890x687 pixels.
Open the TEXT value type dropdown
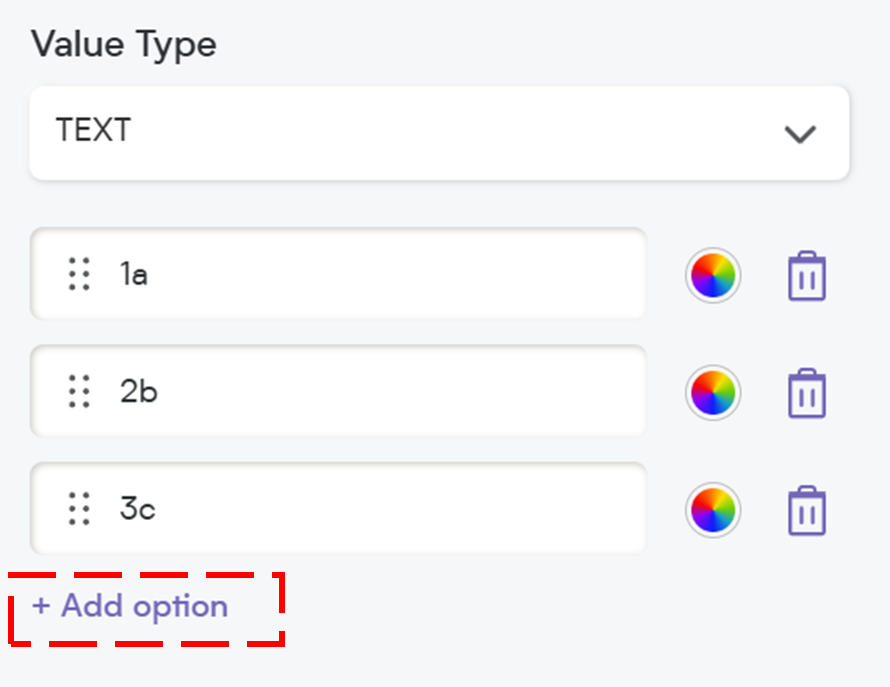coord(439,133)
